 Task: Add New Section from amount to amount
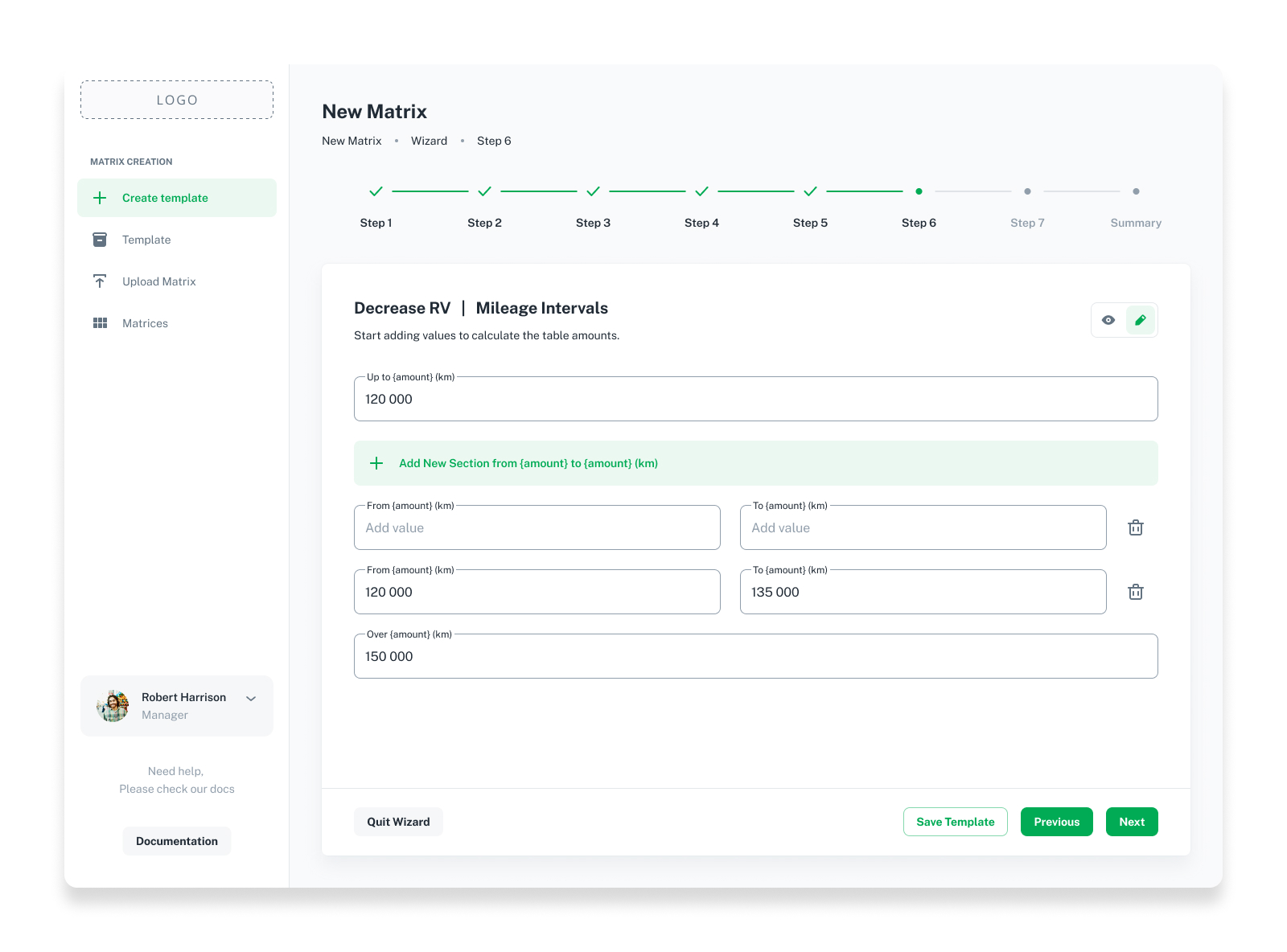coord(756,463)
